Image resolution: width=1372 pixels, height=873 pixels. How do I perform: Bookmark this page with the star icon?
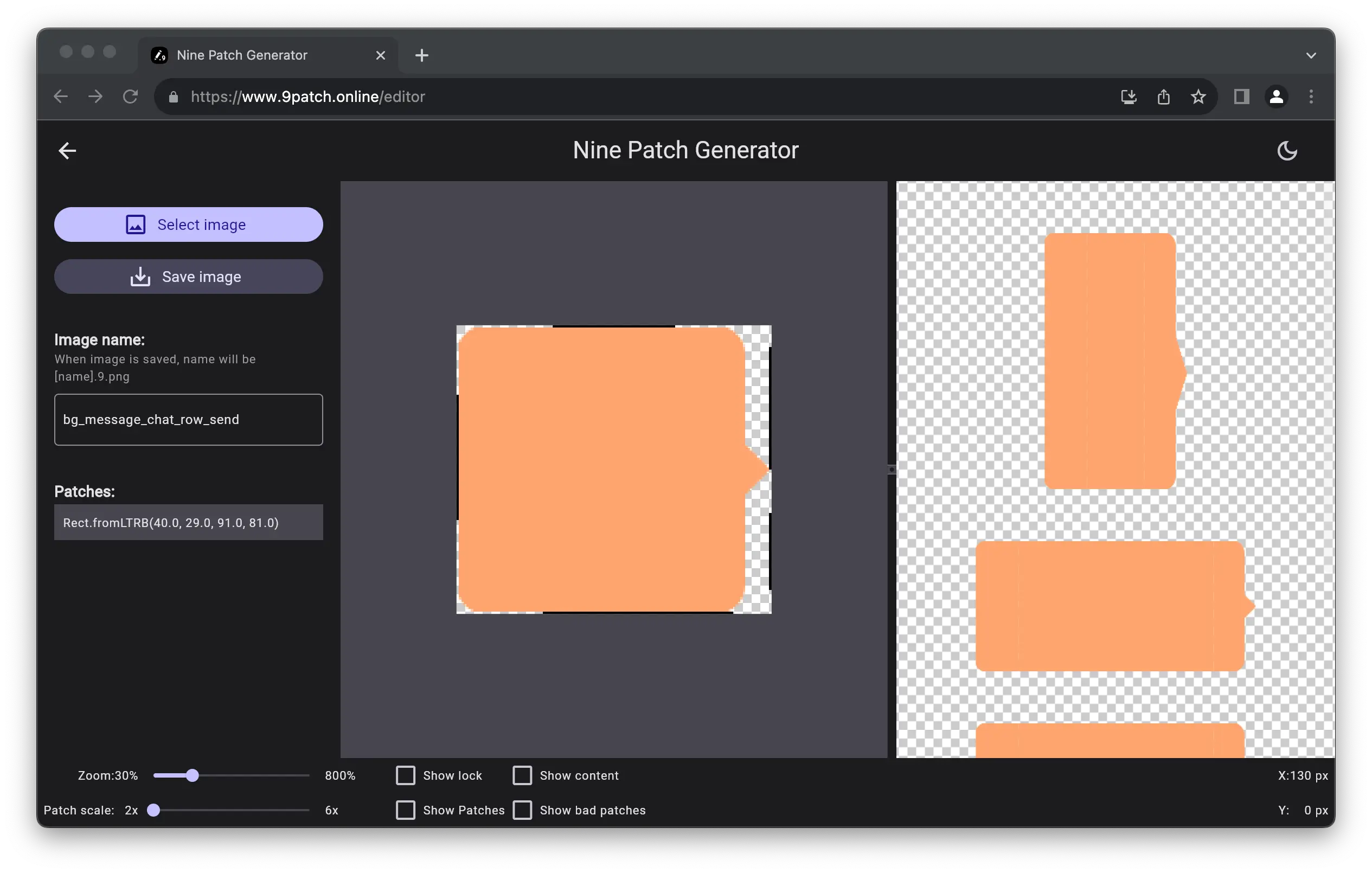pyautogui.click(x=1198, y=97)
